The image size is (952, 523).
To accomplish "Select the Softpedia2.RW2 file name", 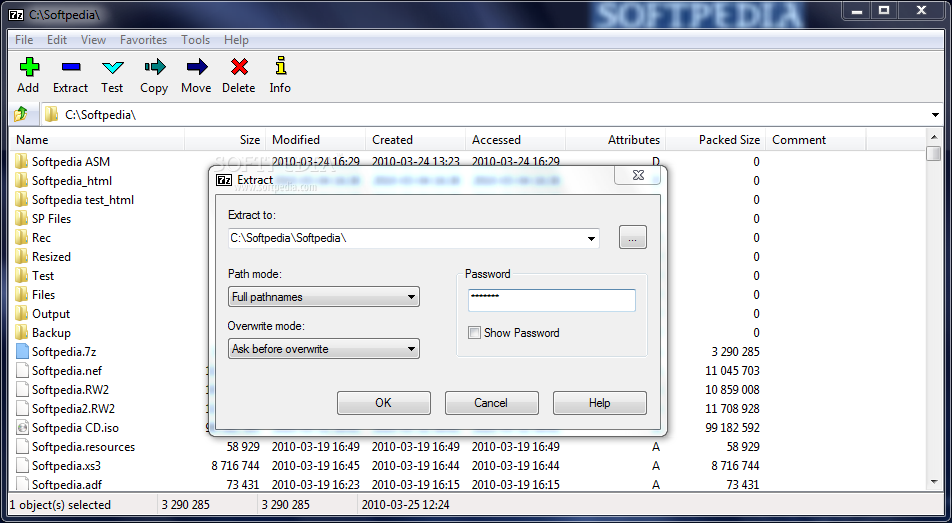I will [73, 408].
